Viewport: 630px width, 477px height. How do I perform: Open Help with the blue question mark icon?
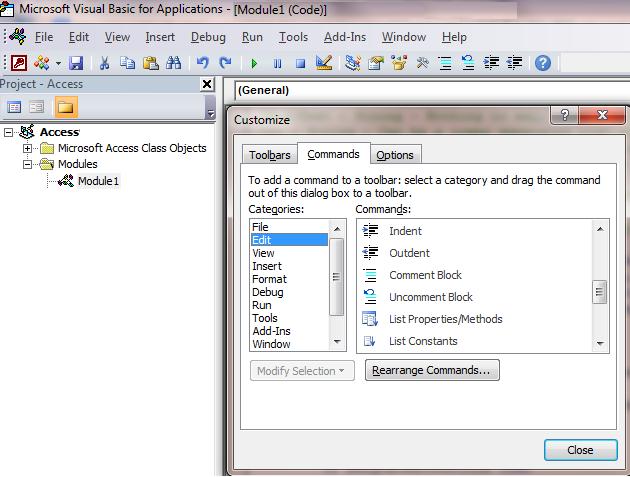click(x=543, y=63)
